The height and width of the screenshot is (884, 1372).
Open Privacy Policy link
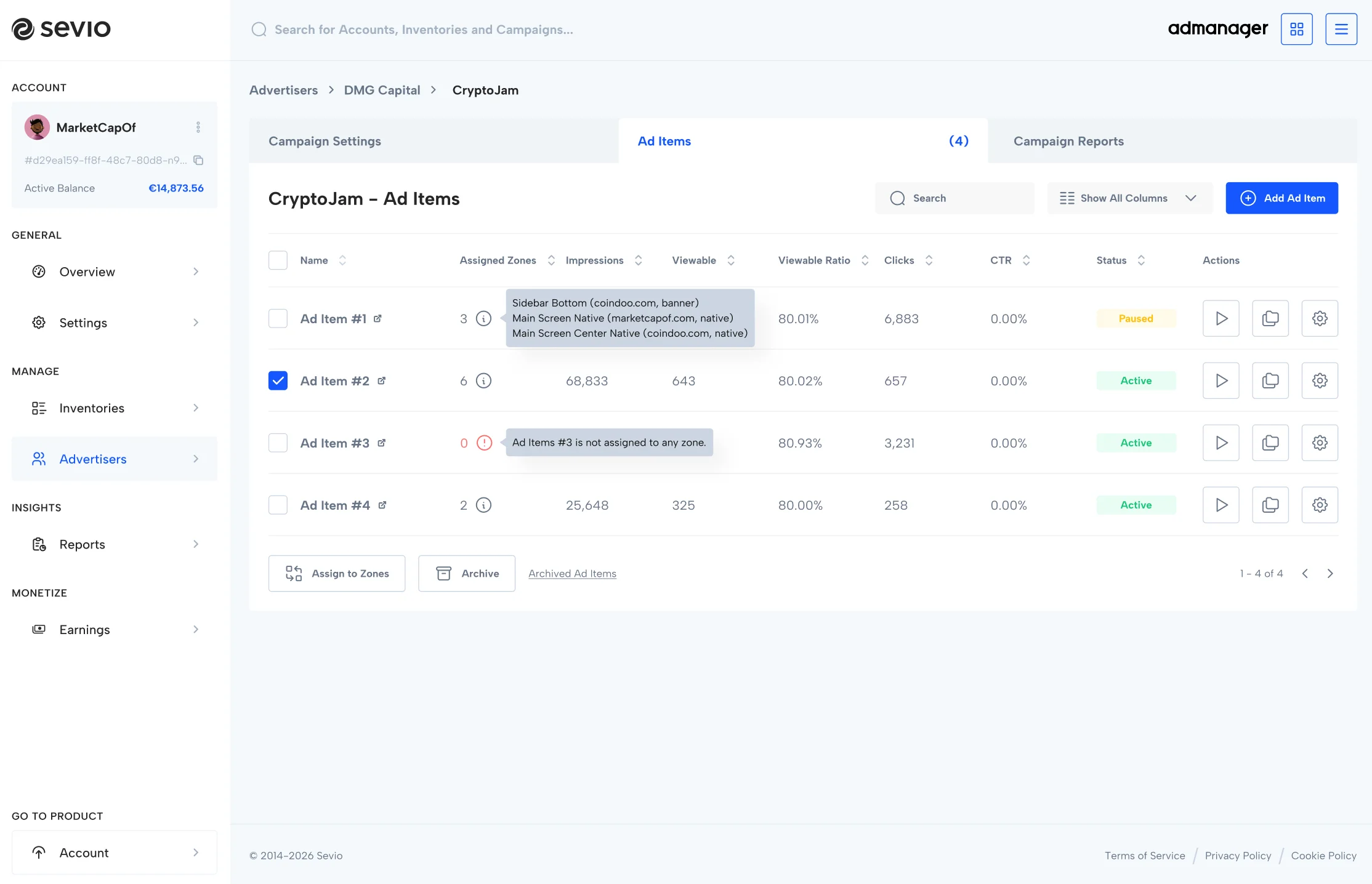pyautogui.click(x=1238, y=856)
